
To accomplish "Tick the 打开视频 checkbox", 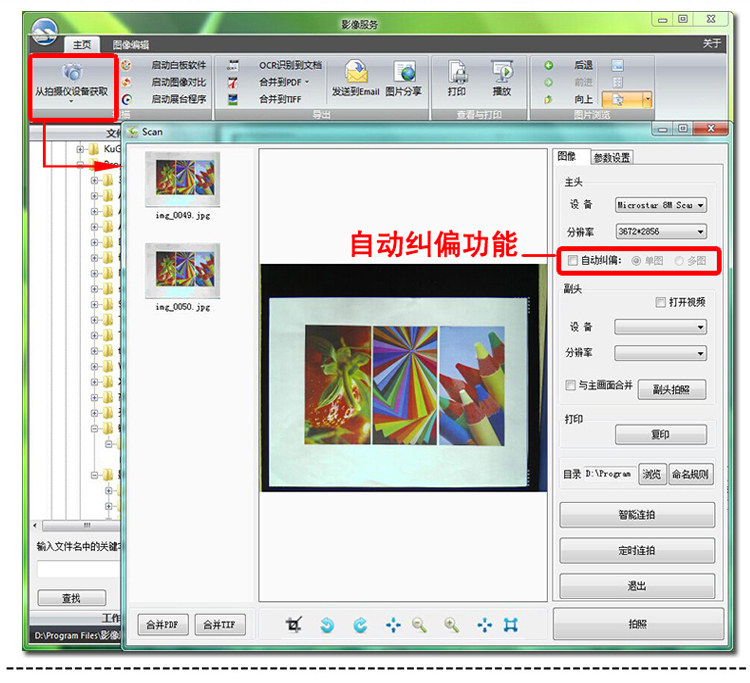I will click(661, 302).
